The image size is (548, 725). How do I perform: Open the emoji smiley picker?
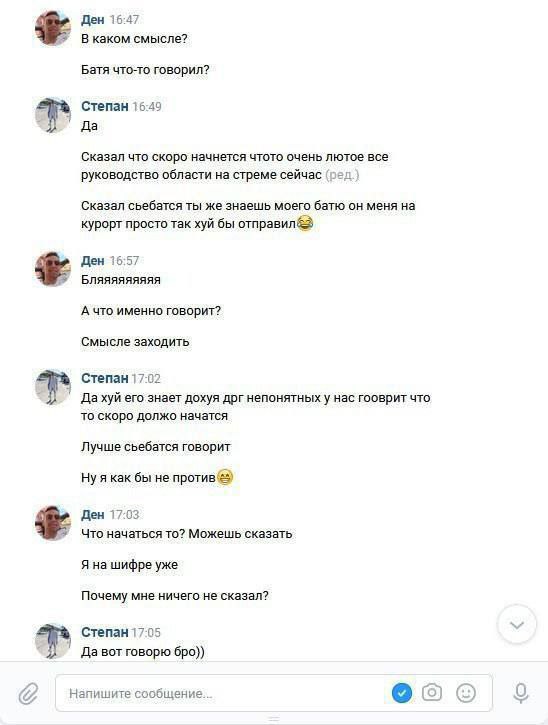(x=466, y=693)
